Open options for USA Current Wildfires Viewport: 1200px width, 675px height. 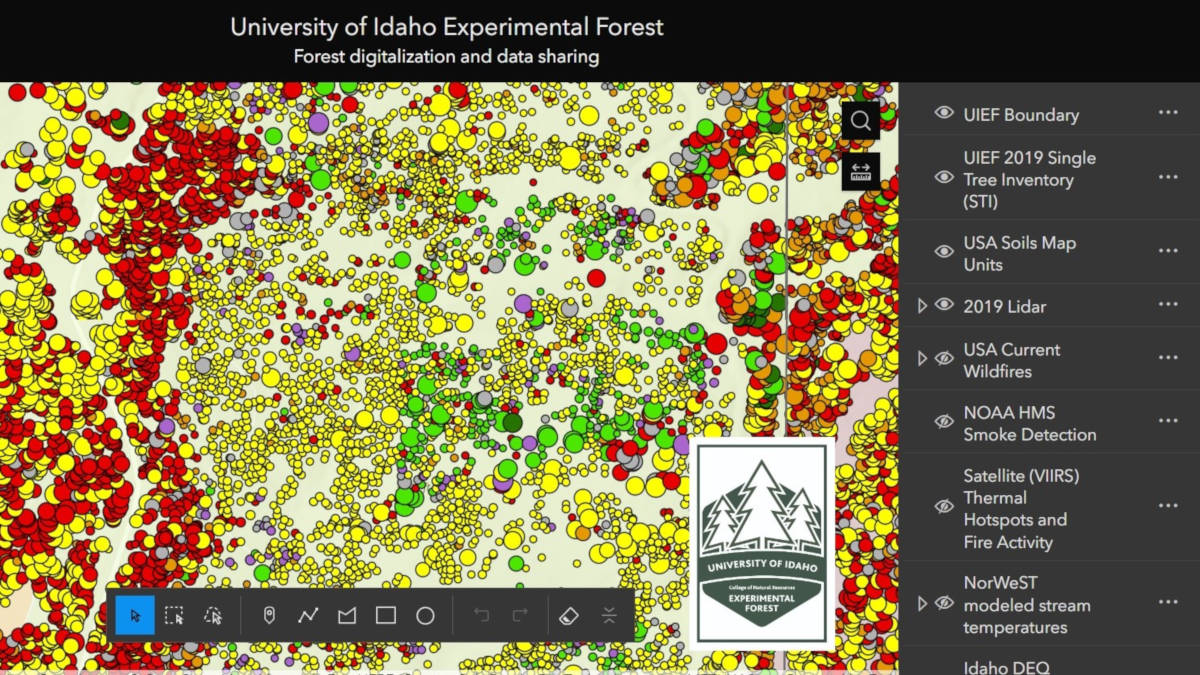[1168, 358]
